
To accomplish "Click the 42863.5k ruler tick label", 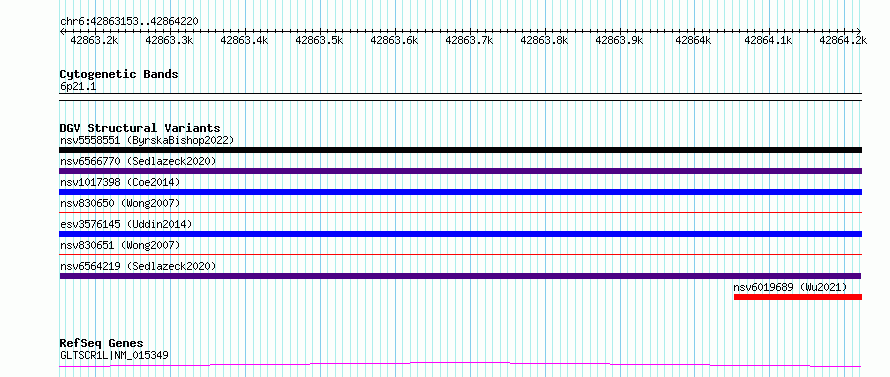I will tap(319, 40).
